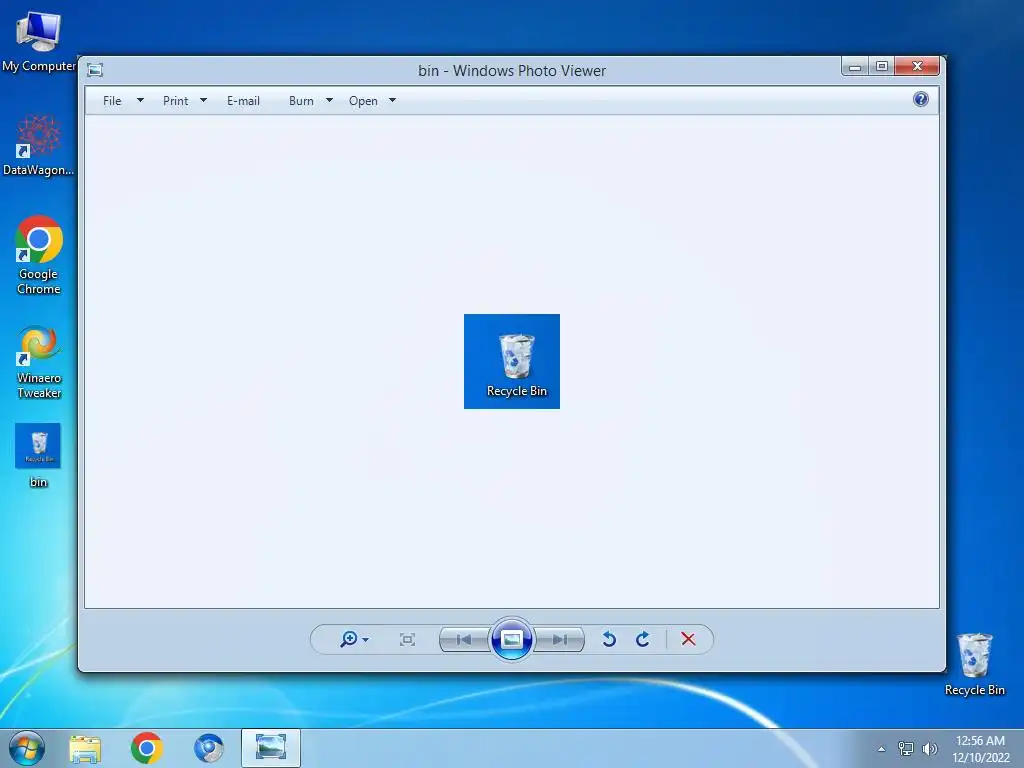The height and width of the screenshot is (768, 1024).
Task: Click the E-mail command
Action: click(244, 101)
